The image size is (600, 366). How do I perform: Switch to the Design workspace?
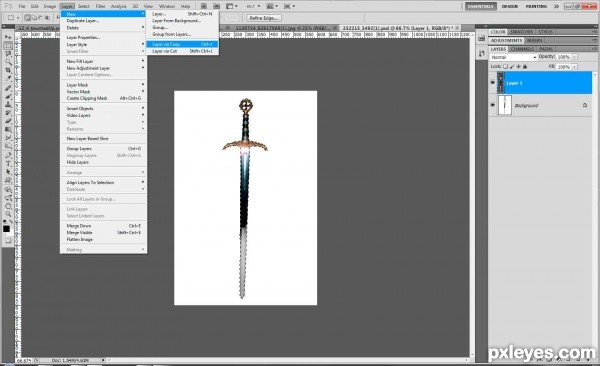click(510, 6)
